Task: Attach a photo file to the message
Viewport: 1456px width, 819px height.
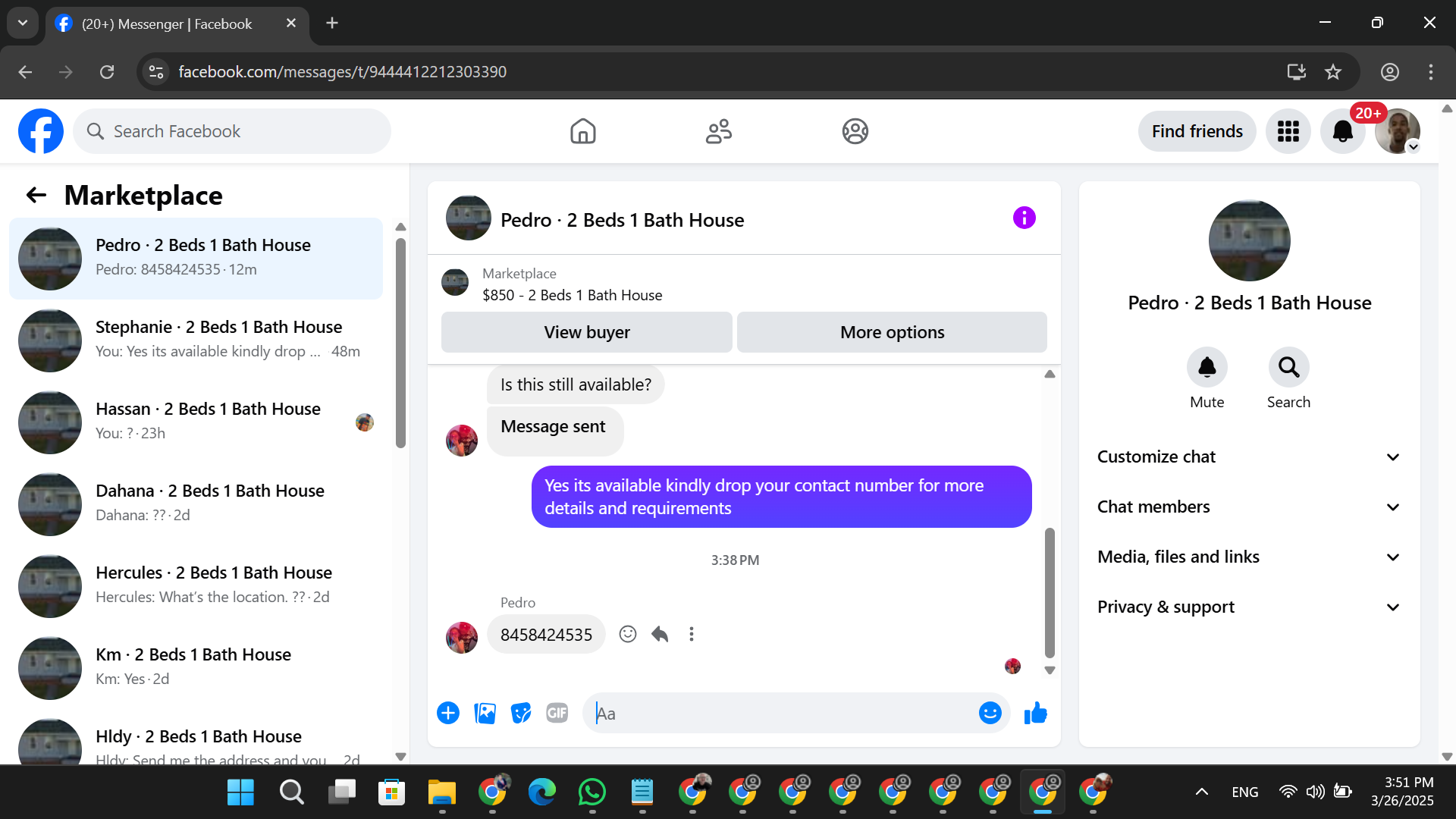Action: [x=485, y=713]
